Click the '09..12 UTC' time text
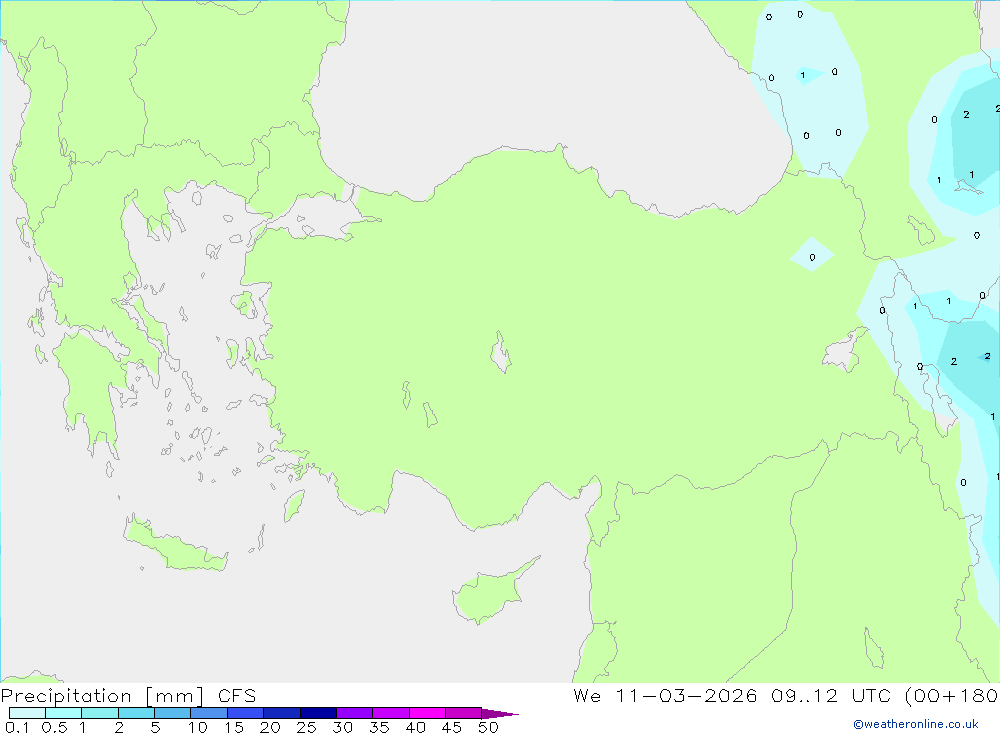Screen dimensions: 1000x733 pos(832,696)
